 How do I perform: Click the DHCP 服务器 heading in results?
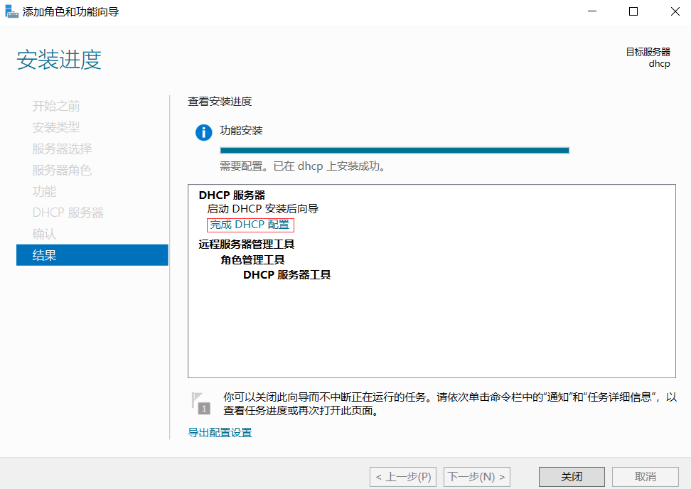pyautogui.click(x=232, y=195)
